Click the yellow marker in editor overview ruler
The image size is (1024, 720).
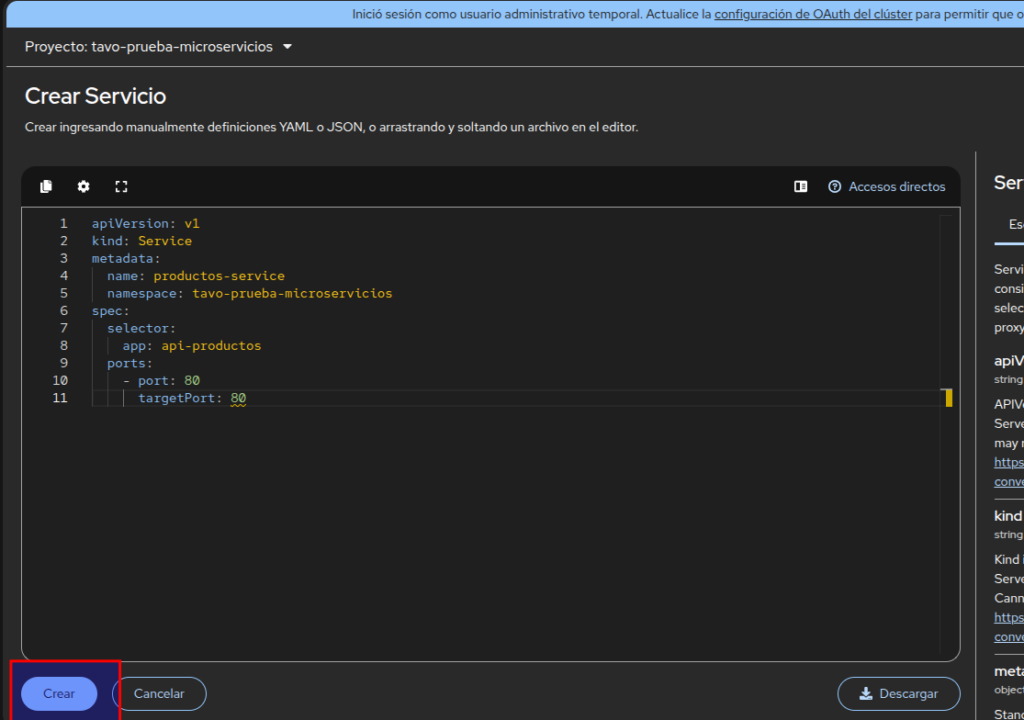(x=948, y=398)
